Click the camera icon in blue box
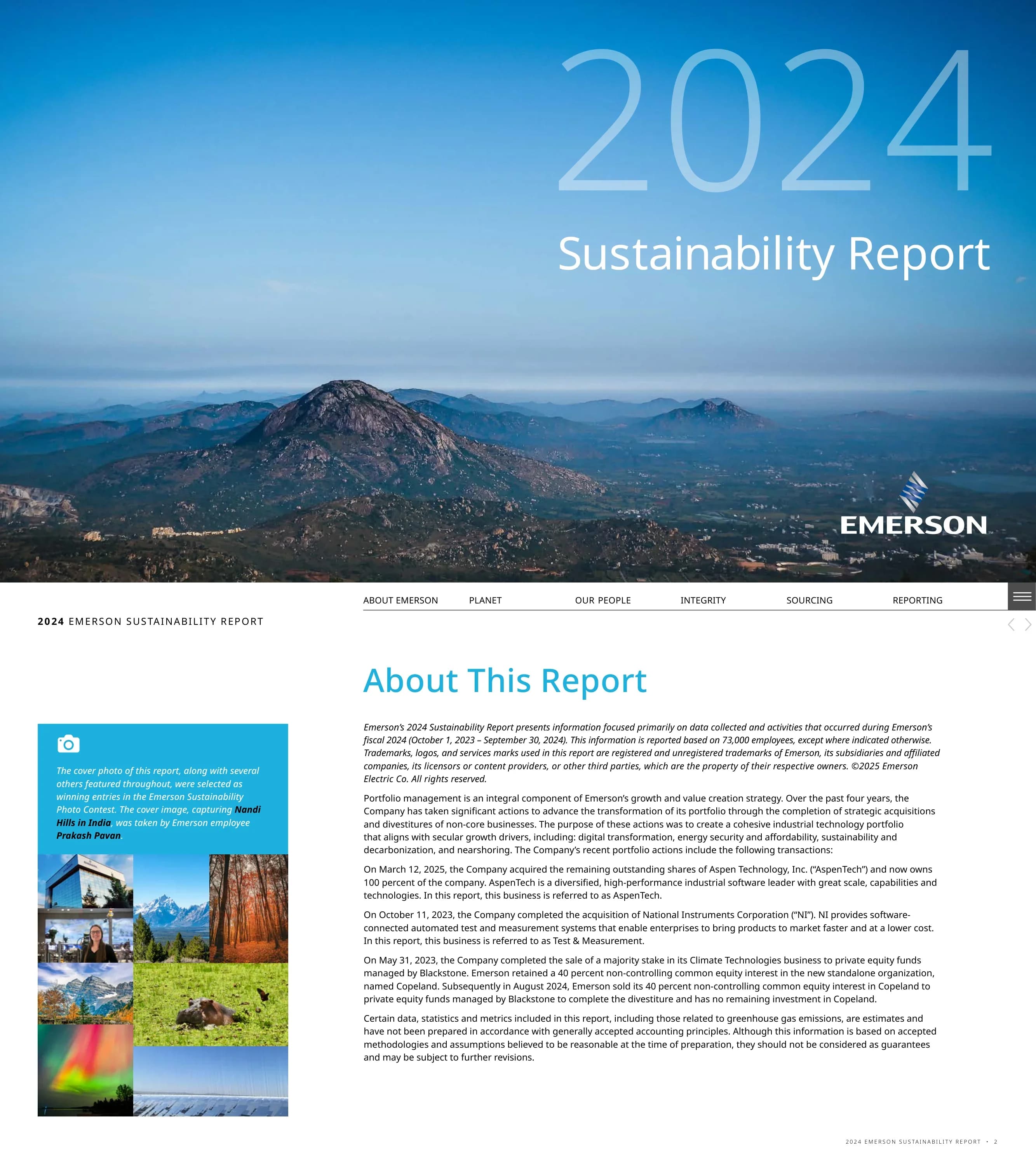Viewport: 1036px width, 1165px height. click(68, 744)
